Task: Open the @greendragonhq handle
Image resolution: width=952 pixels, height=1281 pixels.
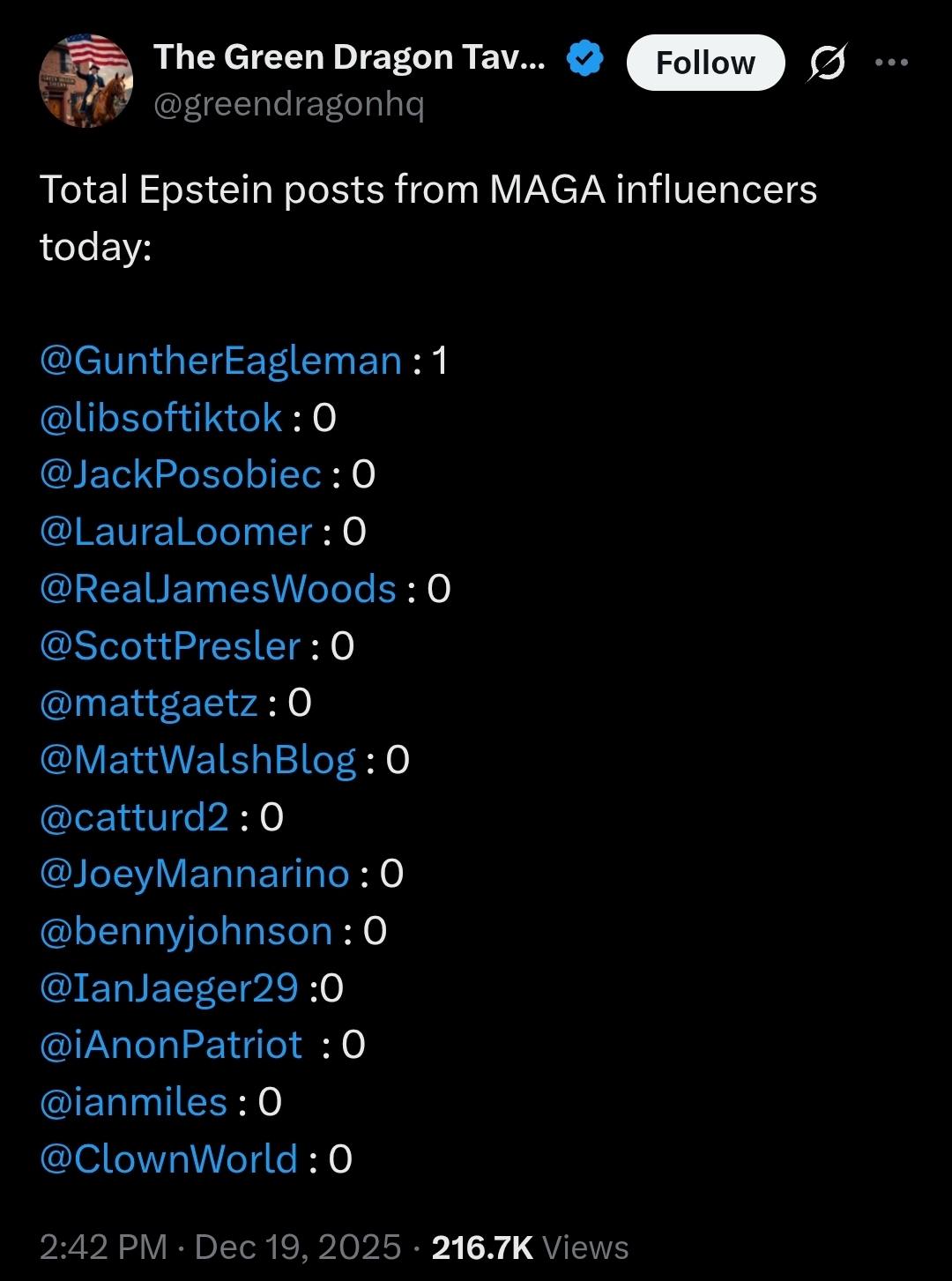Action: click(x=289, y=105)
